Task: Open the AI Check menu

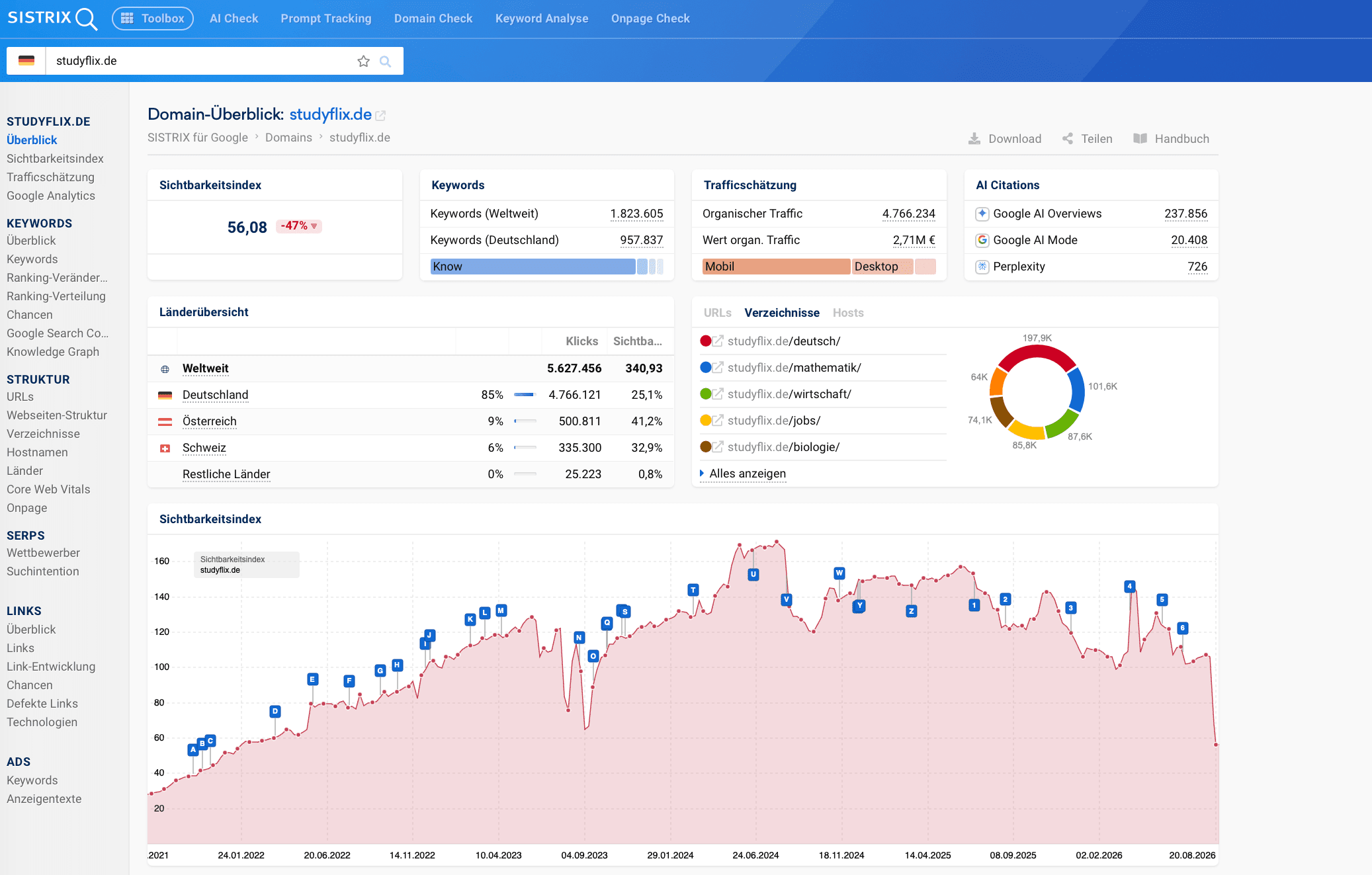Action: [234, 19]
